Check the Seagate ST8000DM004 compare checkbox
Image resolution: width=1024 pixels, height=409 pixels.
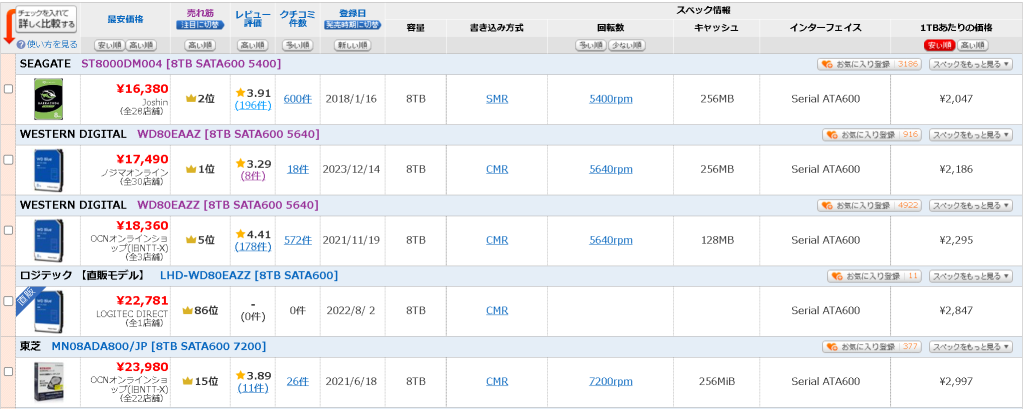point(8,89)
